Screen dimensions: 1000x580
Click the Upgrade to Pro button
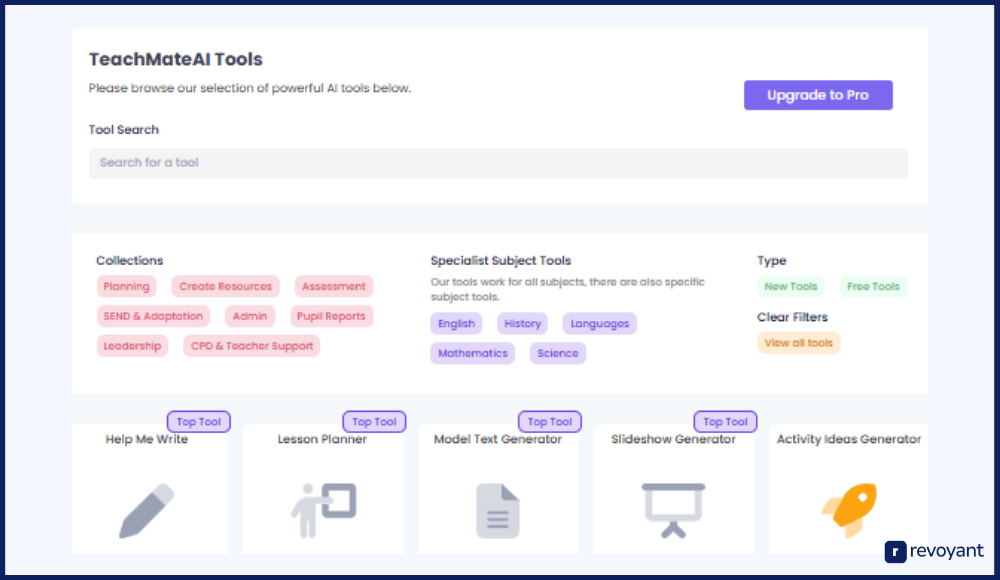point(818,95)
